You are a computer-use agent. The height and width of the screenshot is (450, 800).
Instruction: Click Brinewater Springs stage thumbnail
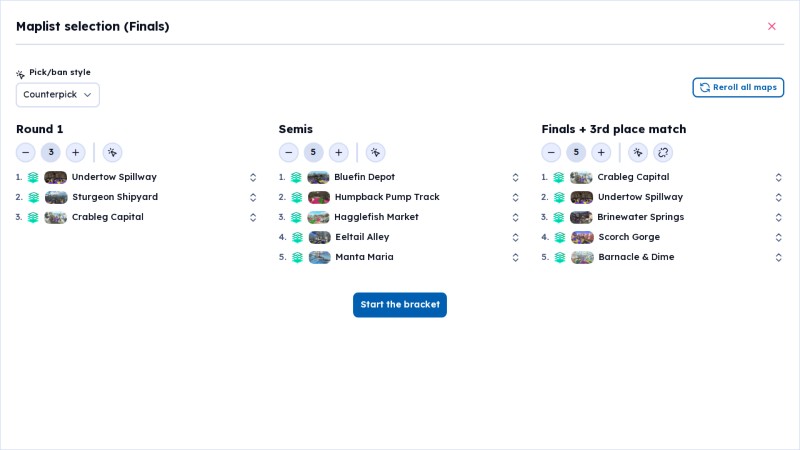tap(581, 217)
